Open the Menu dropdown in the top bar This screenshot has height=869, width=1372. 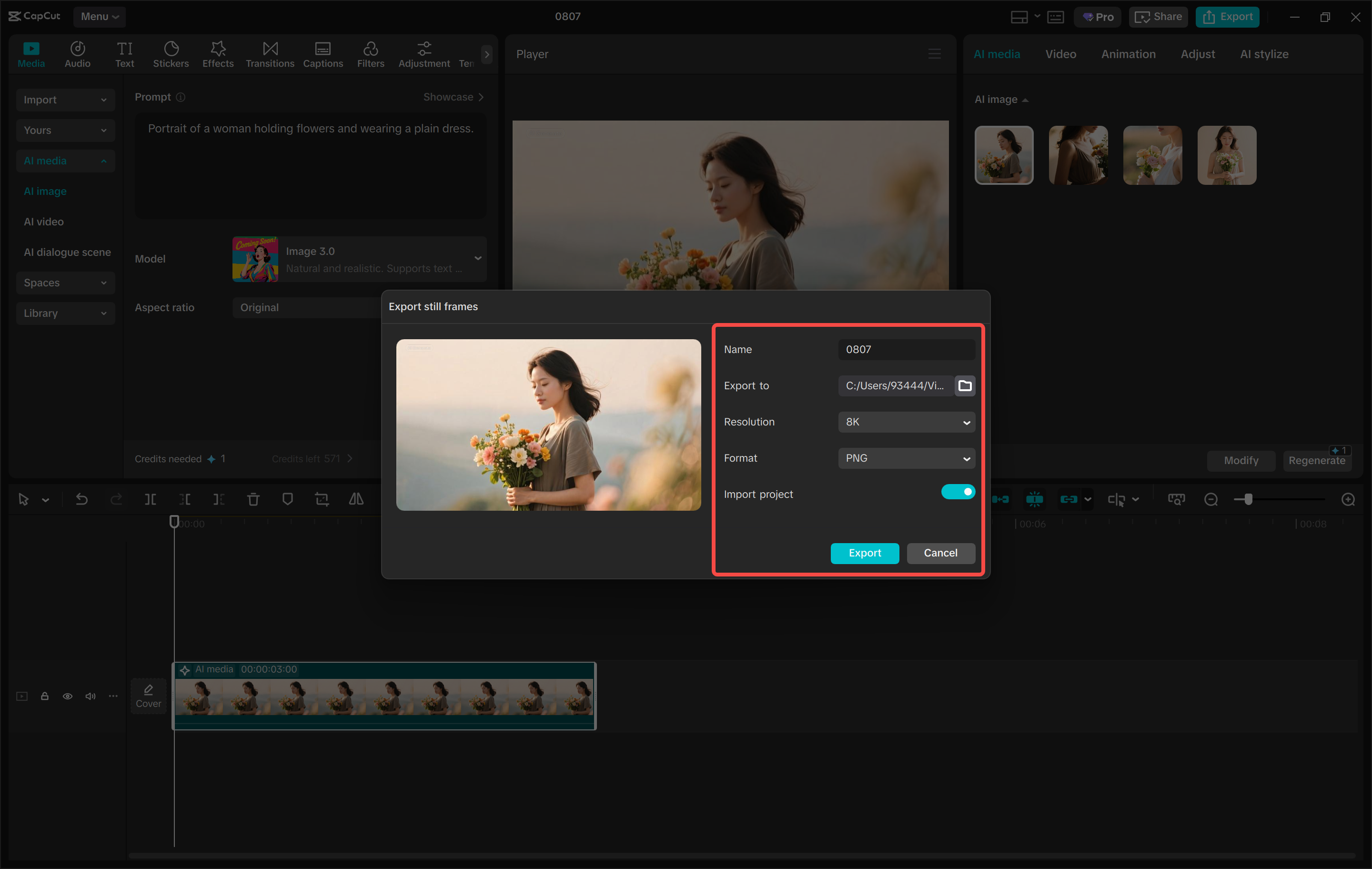coord(100,17)
